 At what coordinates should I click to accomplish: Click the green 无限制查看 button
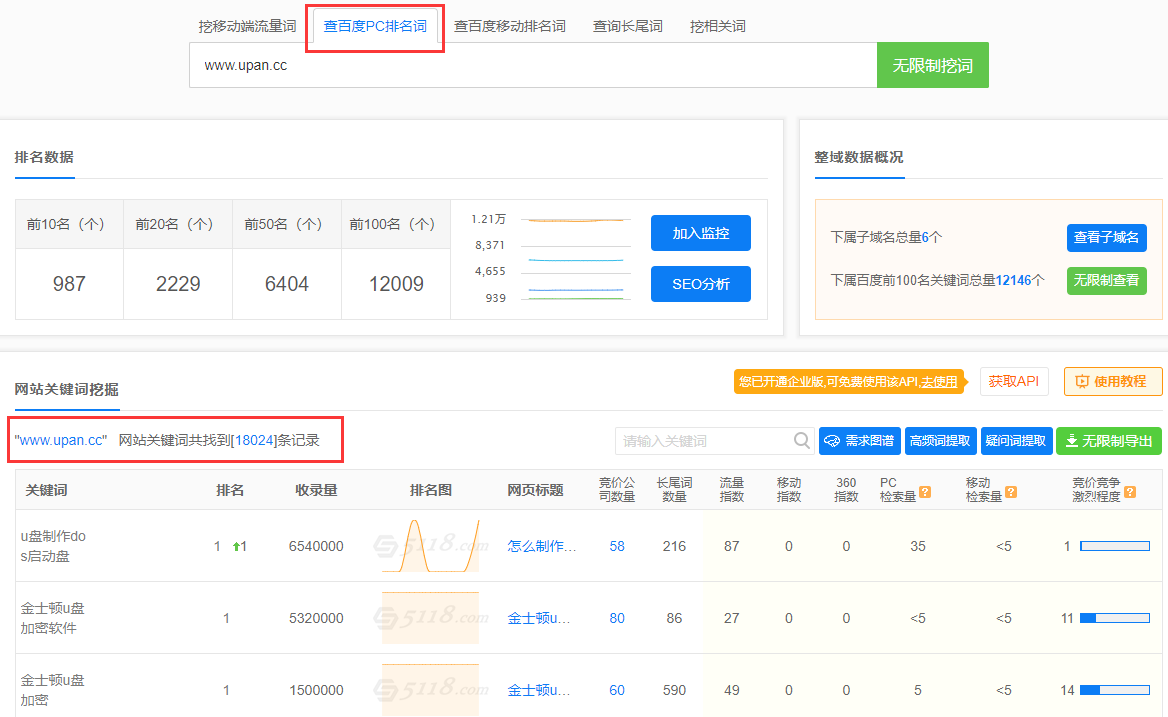click(1106, 281)
